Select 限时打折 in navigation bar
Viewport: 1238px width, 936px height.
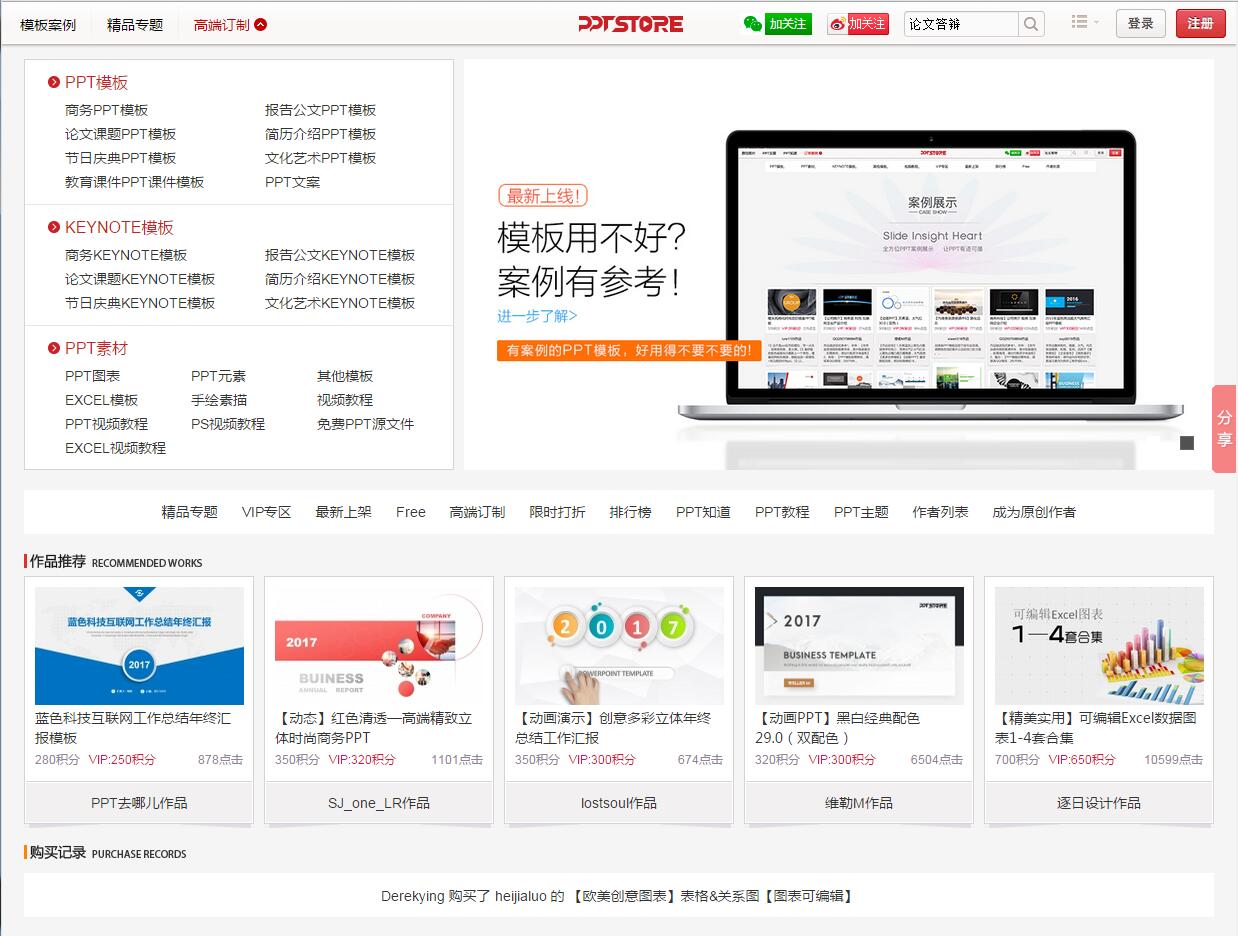click(558, 512)
